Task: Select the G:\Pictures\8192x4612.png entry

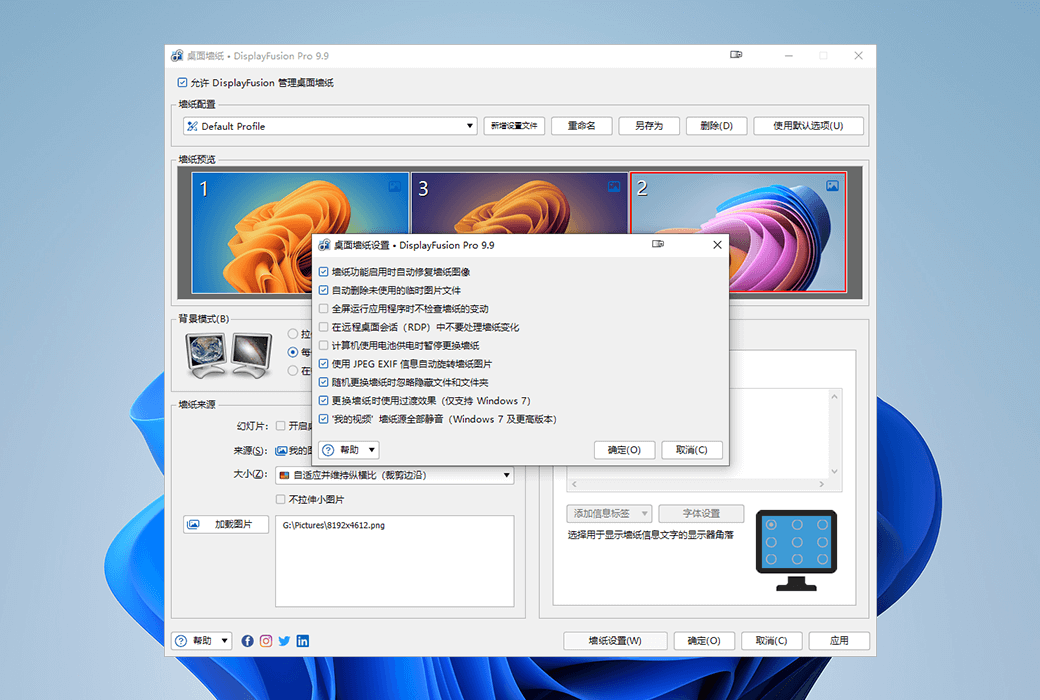Action: pos(334,525)
